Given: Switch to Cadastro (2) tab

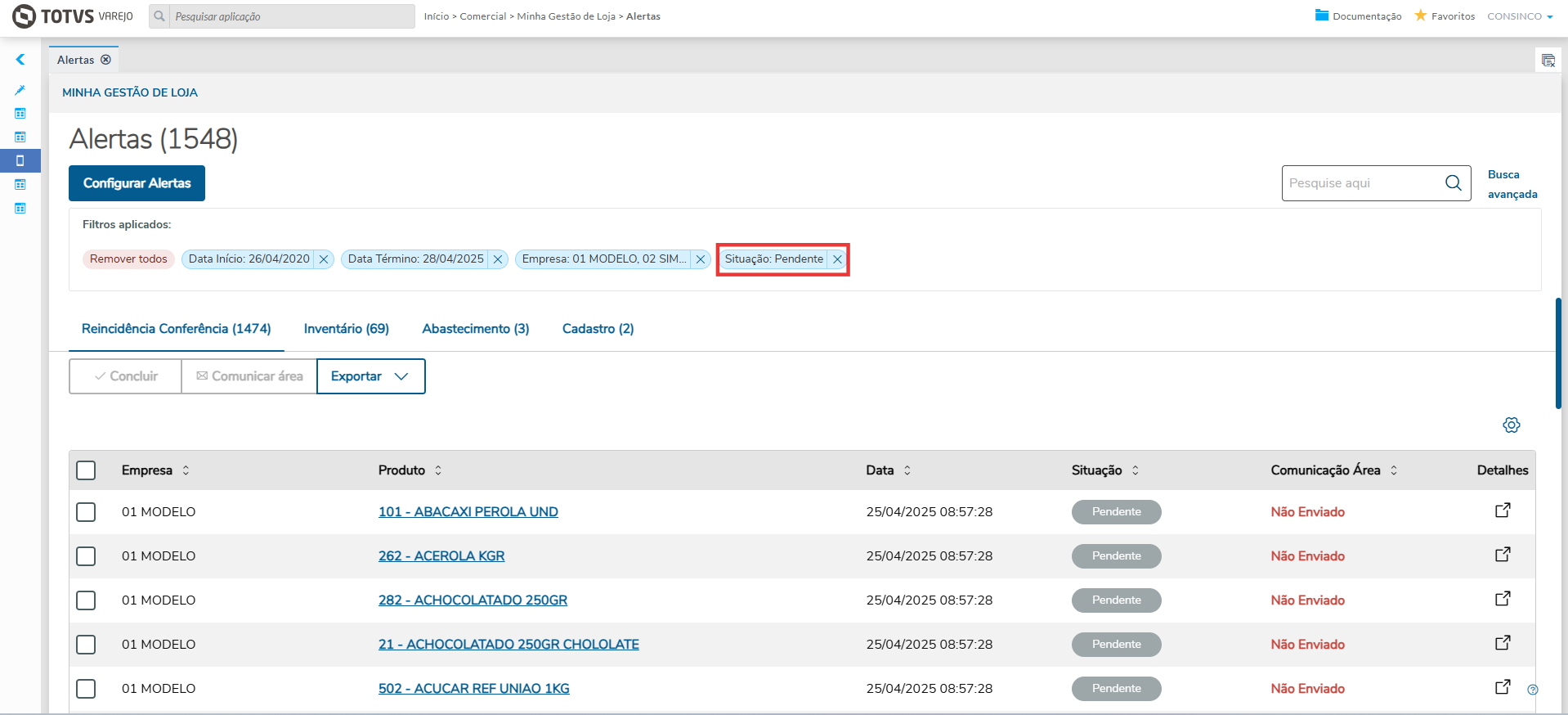Looking at the screenshot, I should point(598,329).
